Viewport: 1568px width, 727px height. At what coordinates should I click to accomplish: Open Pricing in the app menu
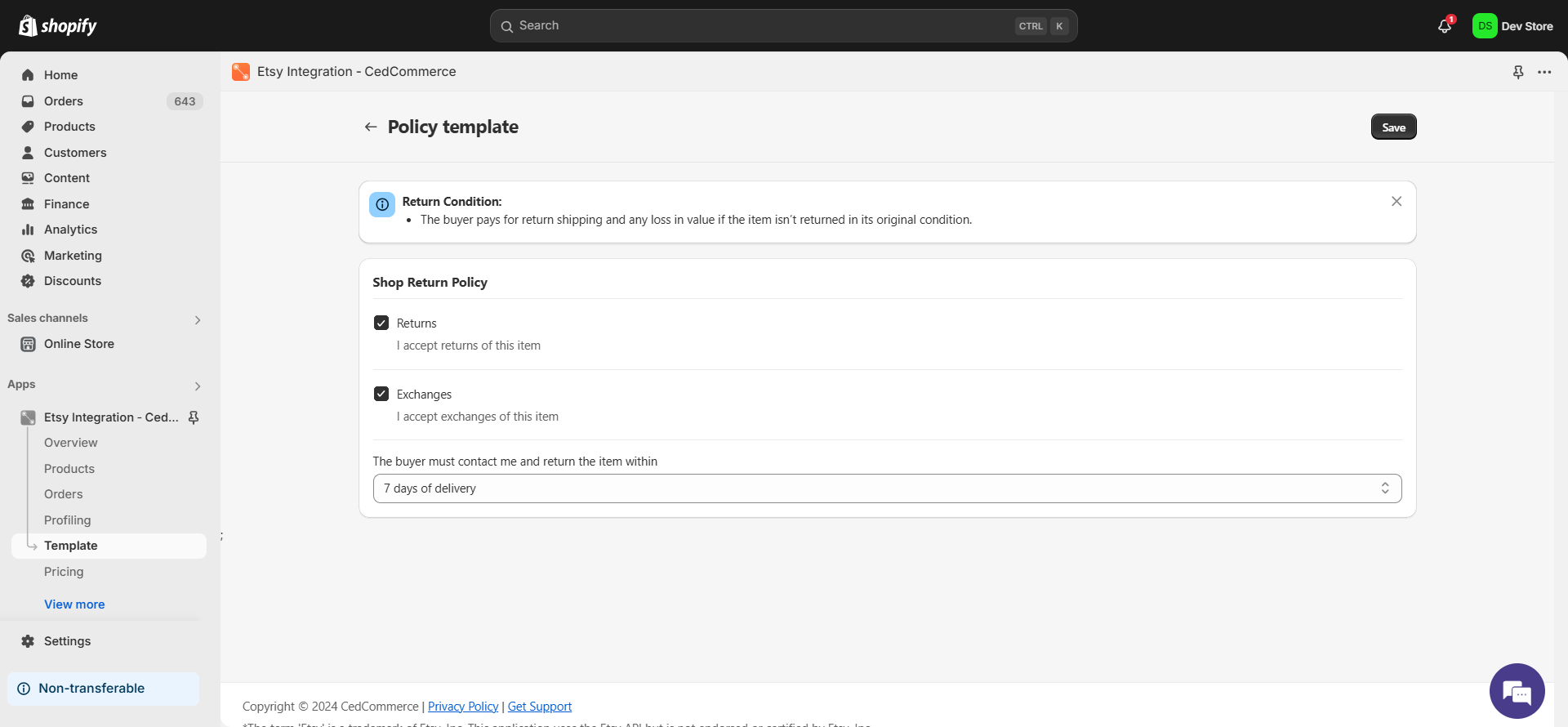[x=64, y=572]
